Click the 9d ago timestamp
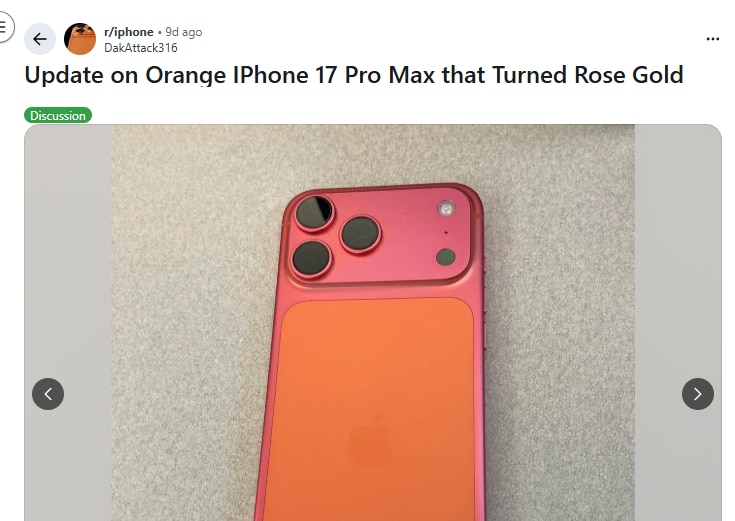The height and width of the screenshot is (521, 735). 184,32
